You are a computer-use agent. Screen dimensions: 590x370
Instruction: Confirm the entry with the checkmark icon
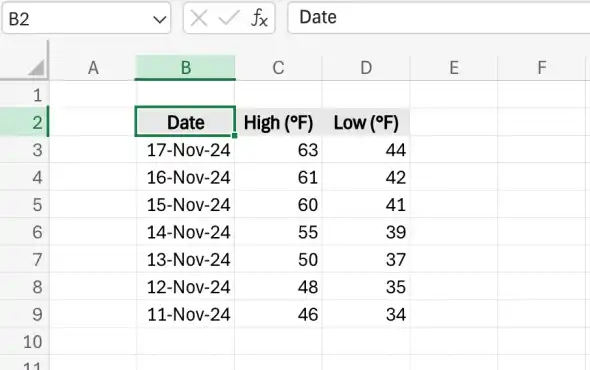[x=229, y=18]
